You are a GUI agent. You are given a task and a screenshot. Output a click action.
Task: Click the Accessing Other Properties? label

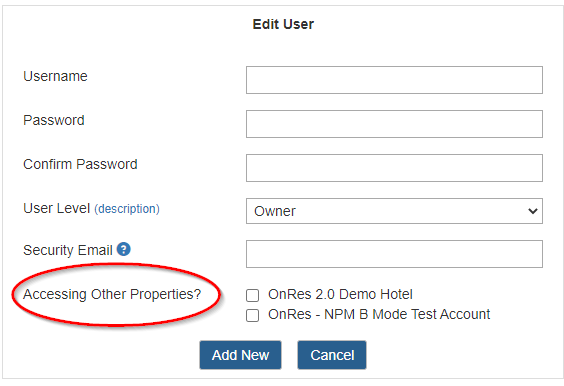112,294
